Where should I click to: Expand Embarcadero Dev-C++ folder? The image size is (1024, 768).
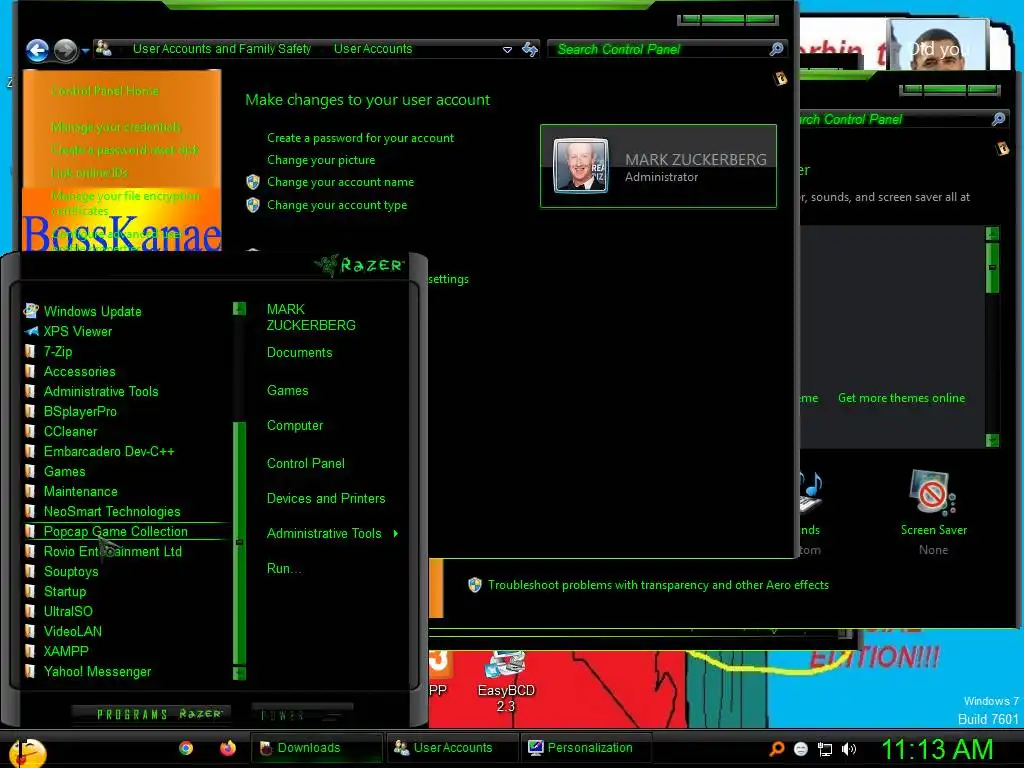coord(108,452)
